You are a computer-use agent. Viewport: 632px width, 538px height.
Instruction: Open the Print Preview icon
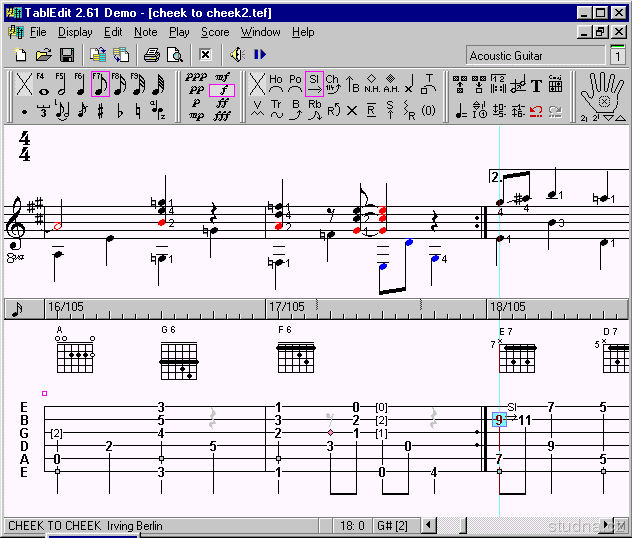pyautogui.click(x=175, y=55)
